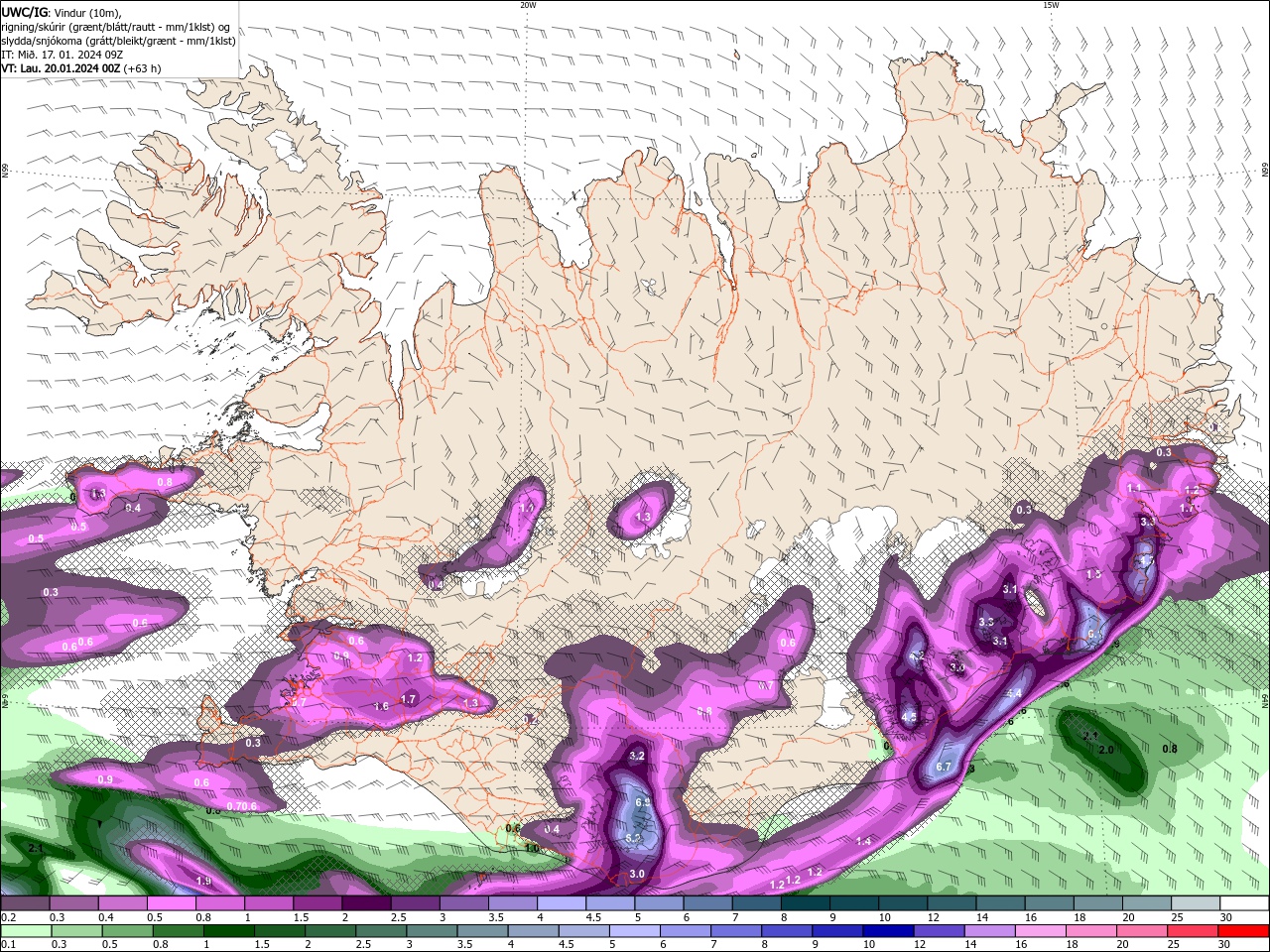Select the 1.5 snowfall value label
The image size is (1270, 952).
(1093, 574)
